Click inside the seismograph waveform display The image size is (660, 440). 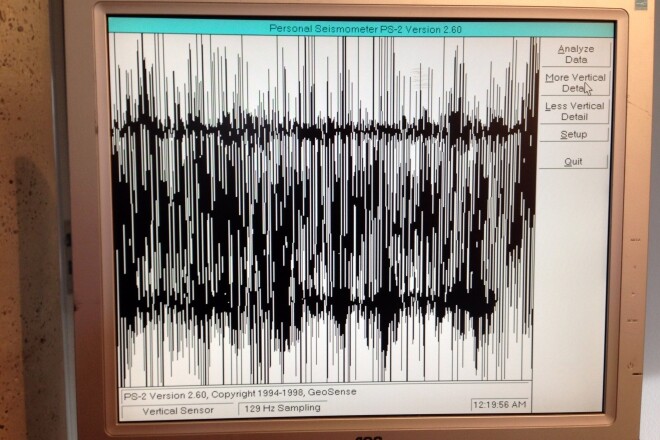tap(324, 208)
